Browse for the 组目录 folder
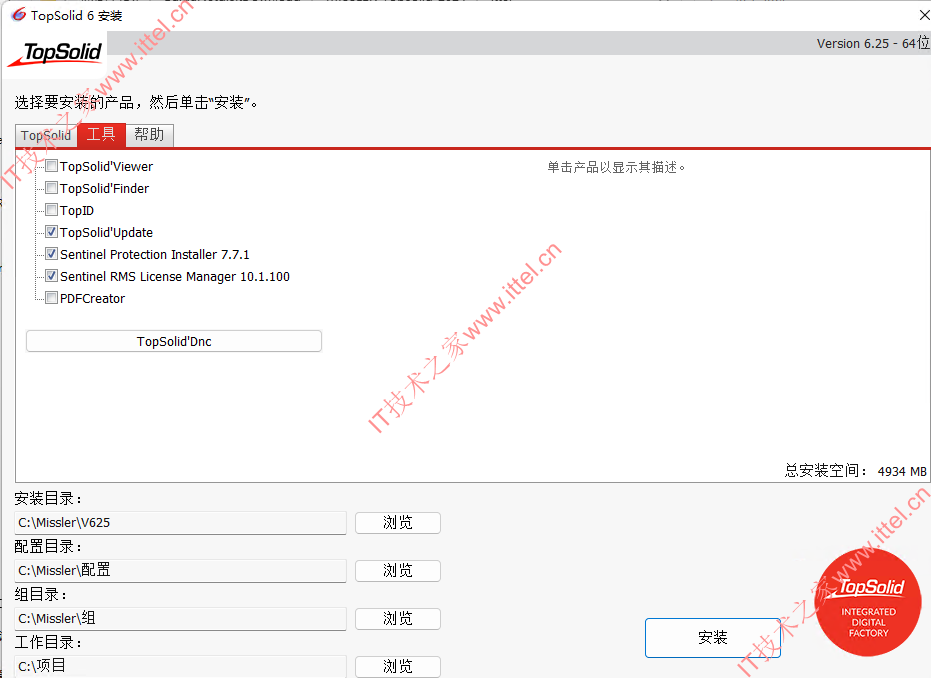 click(398, 619)
